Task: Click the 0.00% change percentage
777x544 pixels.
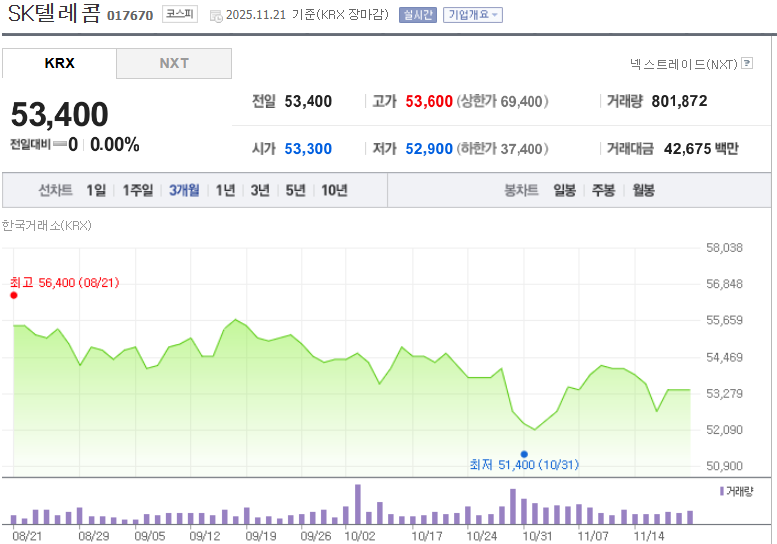Action: click(x=114, y=145)
